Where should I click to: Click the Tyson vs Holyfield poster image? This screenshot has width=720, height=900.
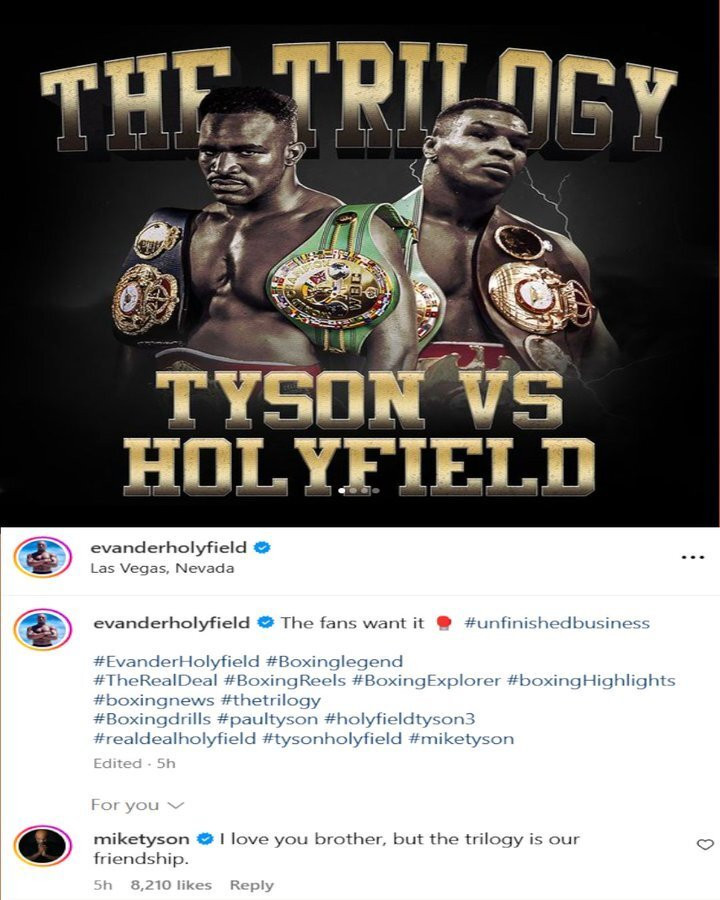(360, 263)
